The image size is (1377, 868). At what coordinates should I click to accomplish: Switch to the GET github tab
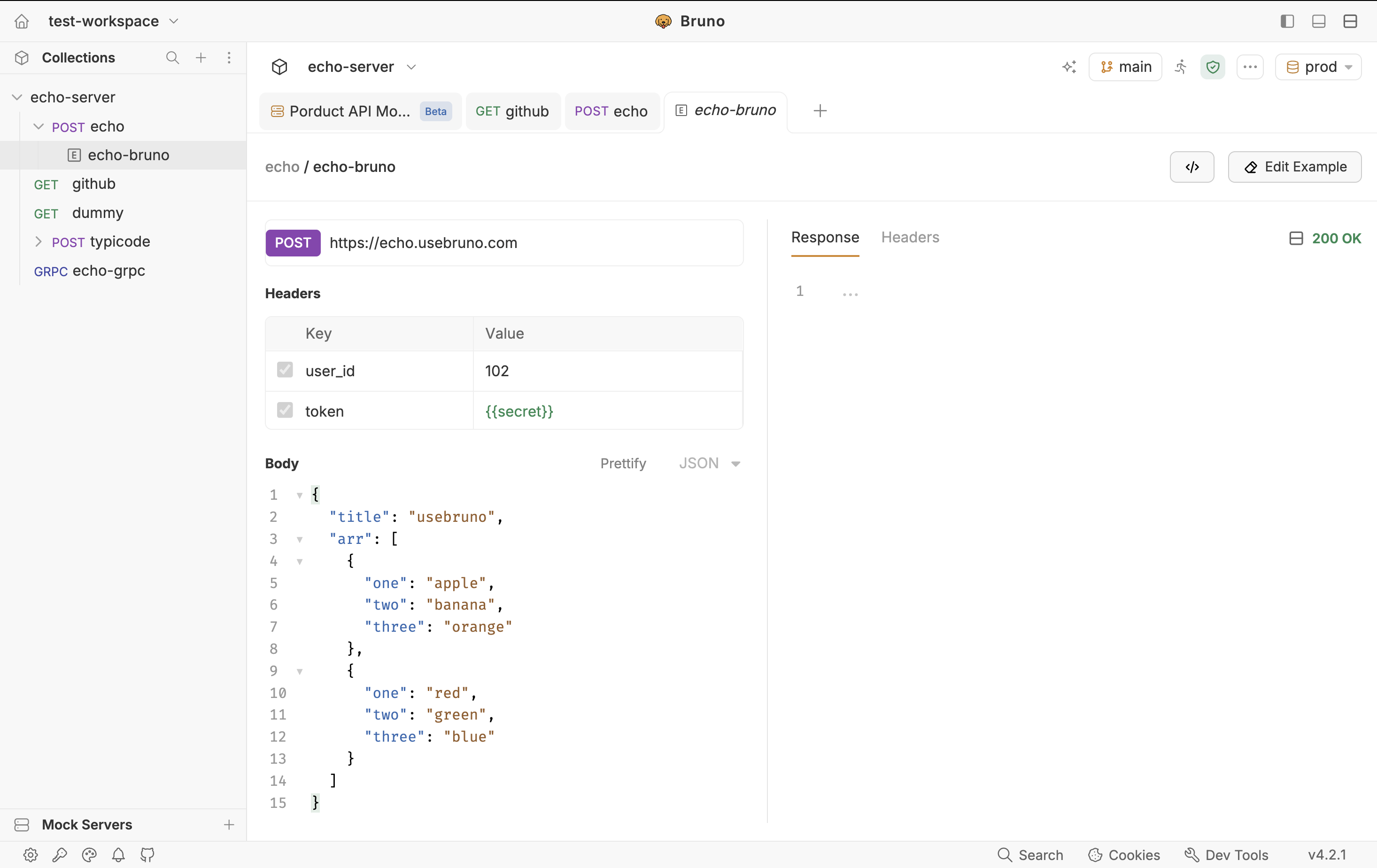(512, 111)
